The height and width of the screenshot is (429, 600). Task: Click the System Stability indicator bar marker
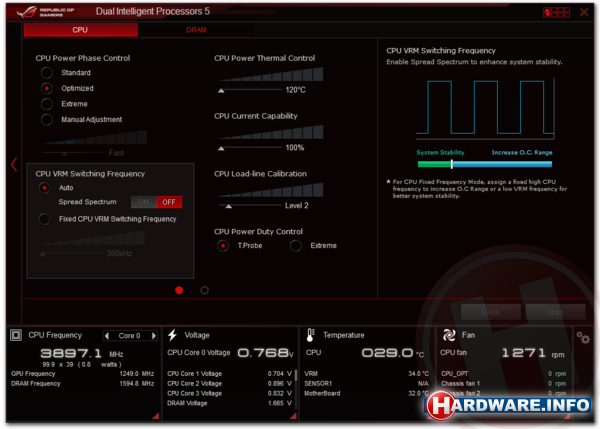pyautogui.click(x=452, y=164)
